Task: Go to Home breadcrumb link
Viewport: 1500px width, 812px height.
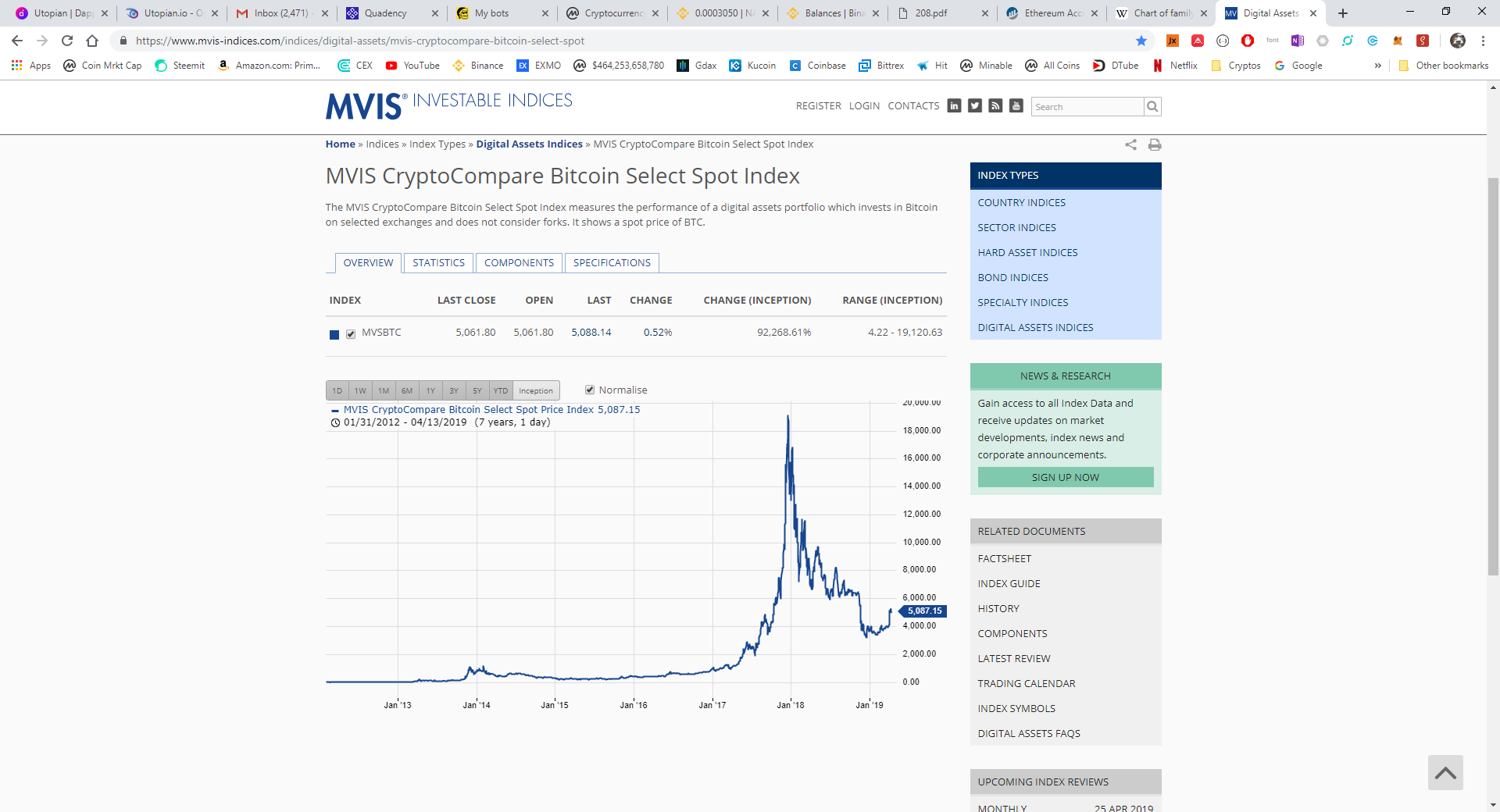Action: [x=340, y=144]
